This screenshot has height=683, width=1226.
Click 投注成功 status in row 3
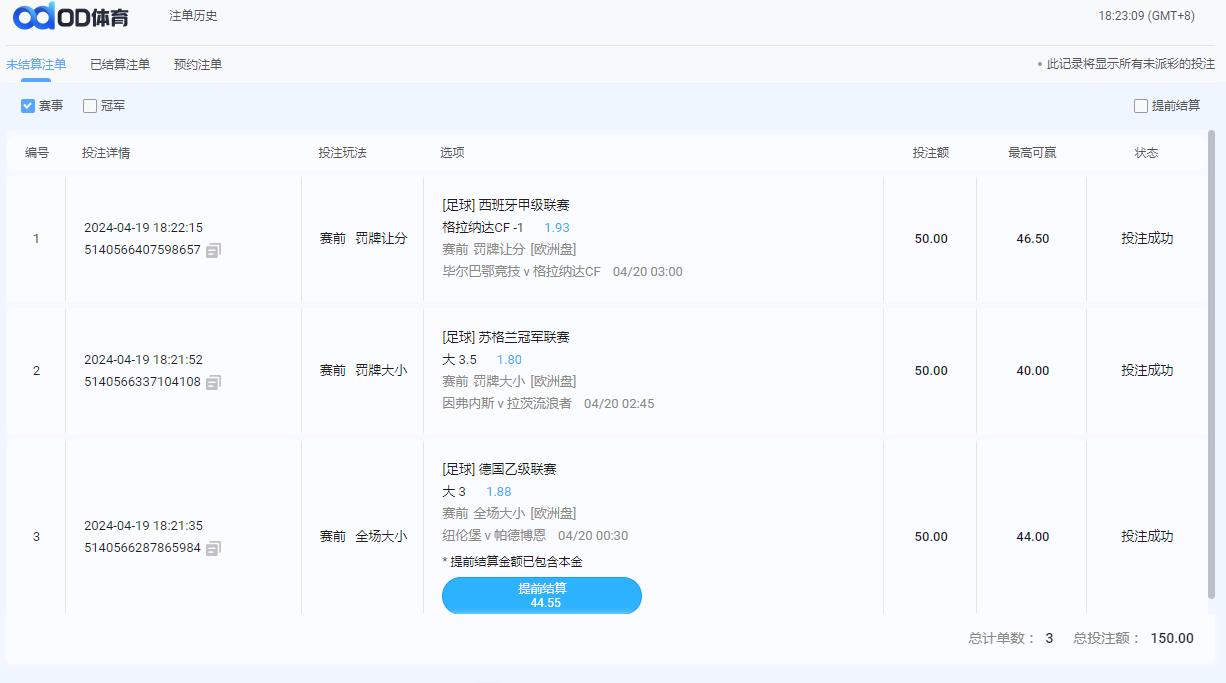1147,537
